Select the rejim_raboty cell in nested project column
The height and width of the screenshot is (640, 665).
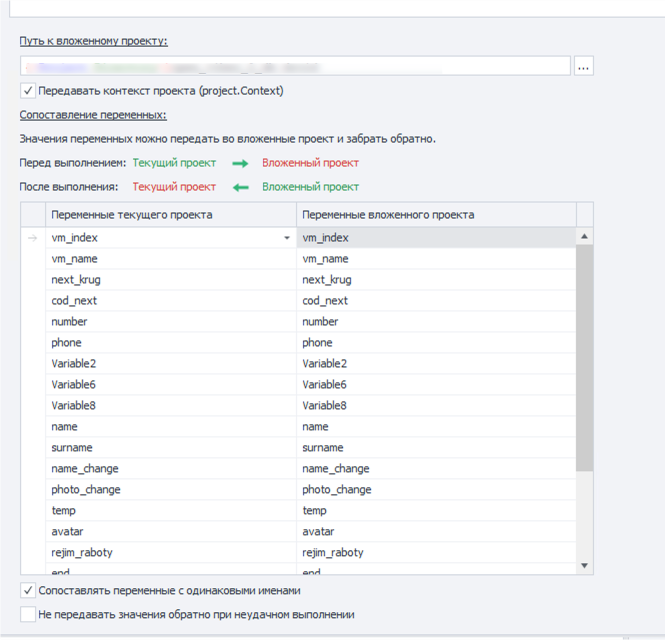click(436, 553)
